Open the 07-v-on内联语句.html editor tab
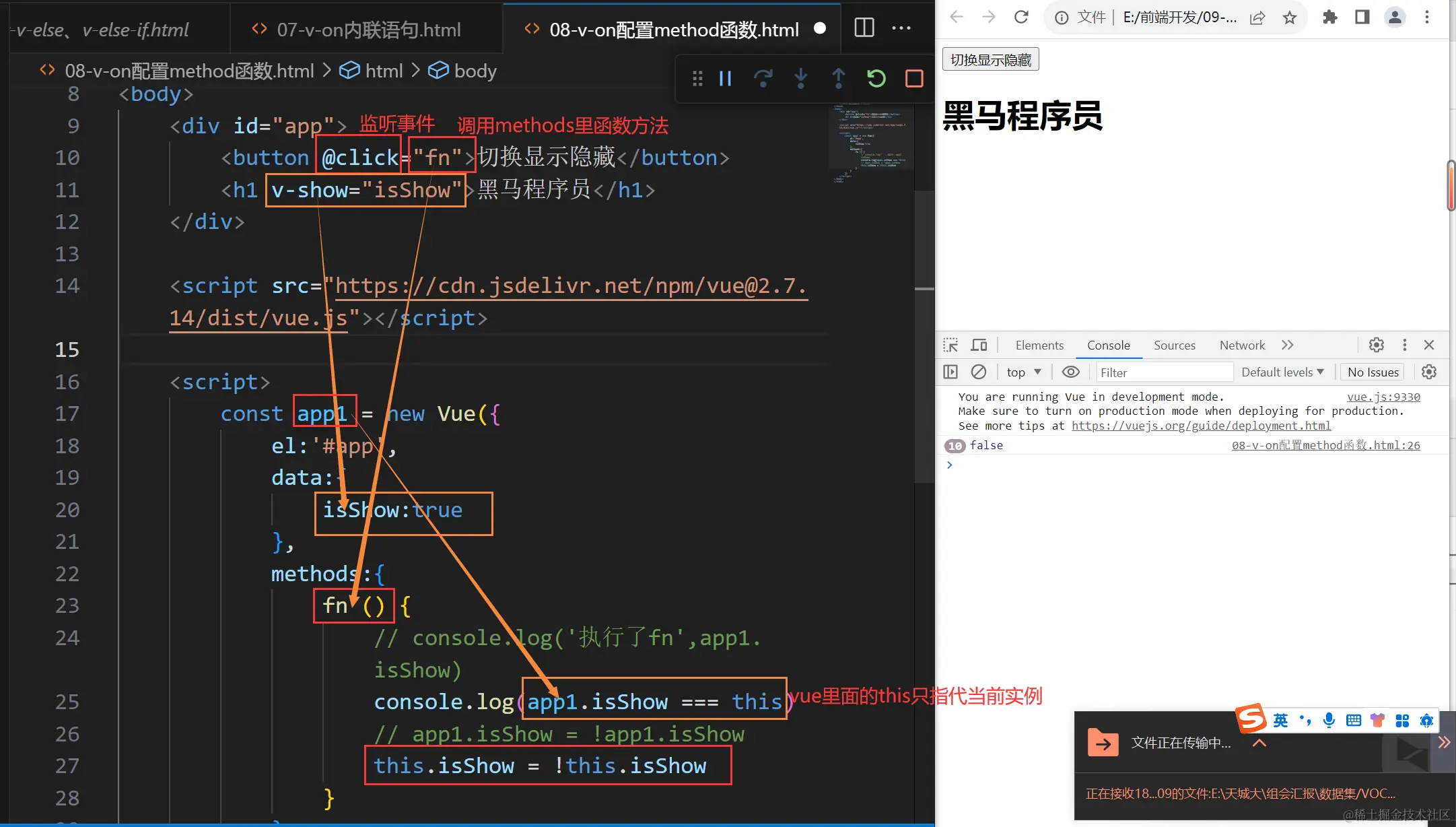Screen dimensions: 1456x827 click(367, 30)
